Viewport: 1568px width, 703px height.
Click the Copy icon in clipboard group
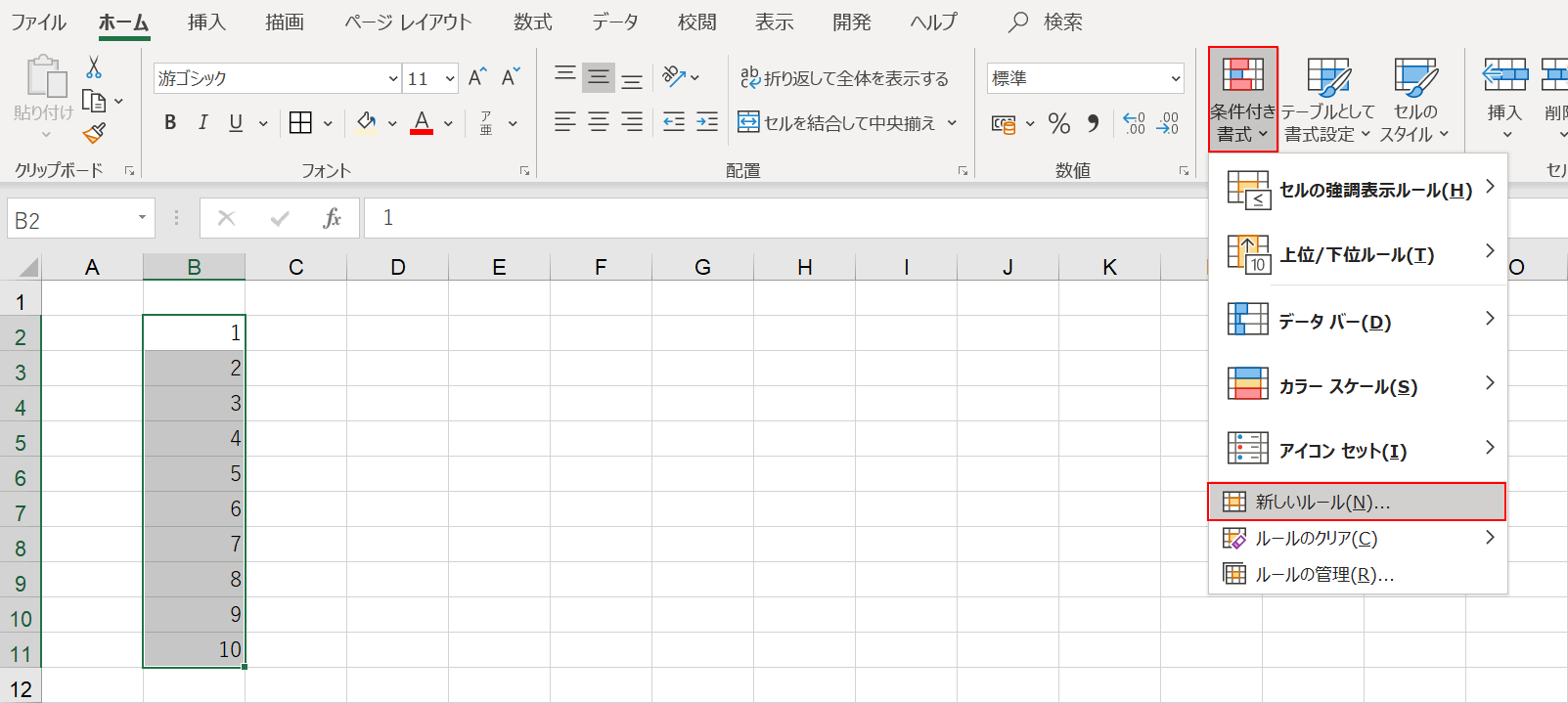pos(94,101)
